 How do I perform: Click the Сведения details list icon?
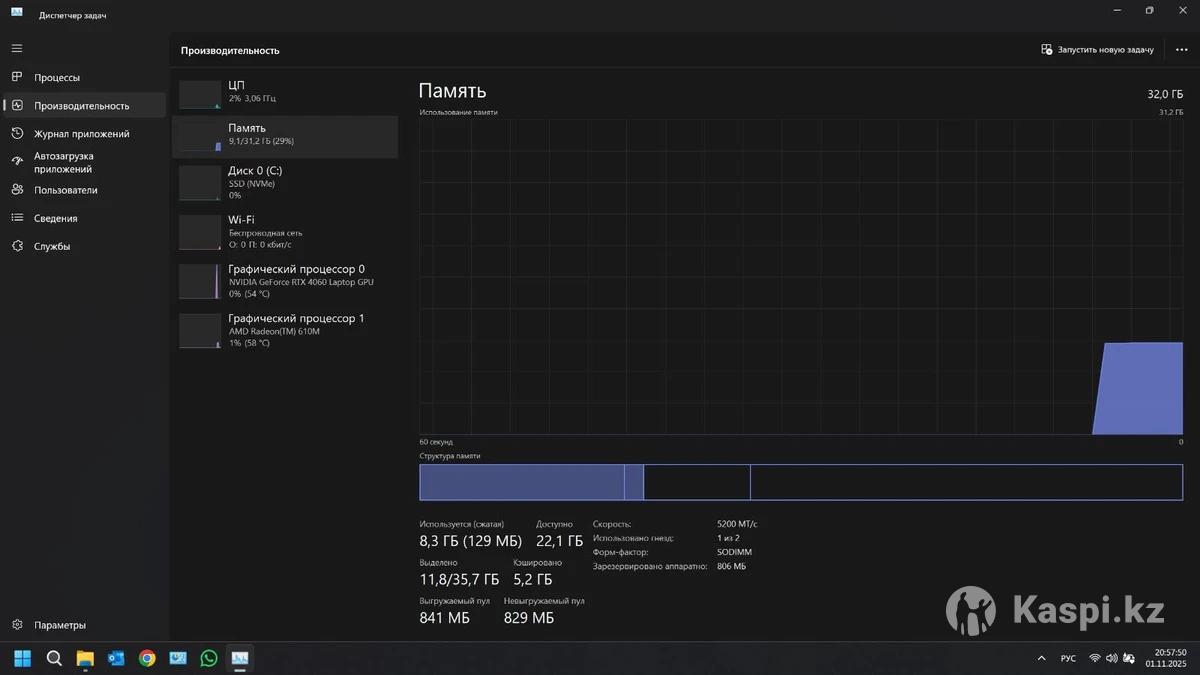click(x=17, y=218)
